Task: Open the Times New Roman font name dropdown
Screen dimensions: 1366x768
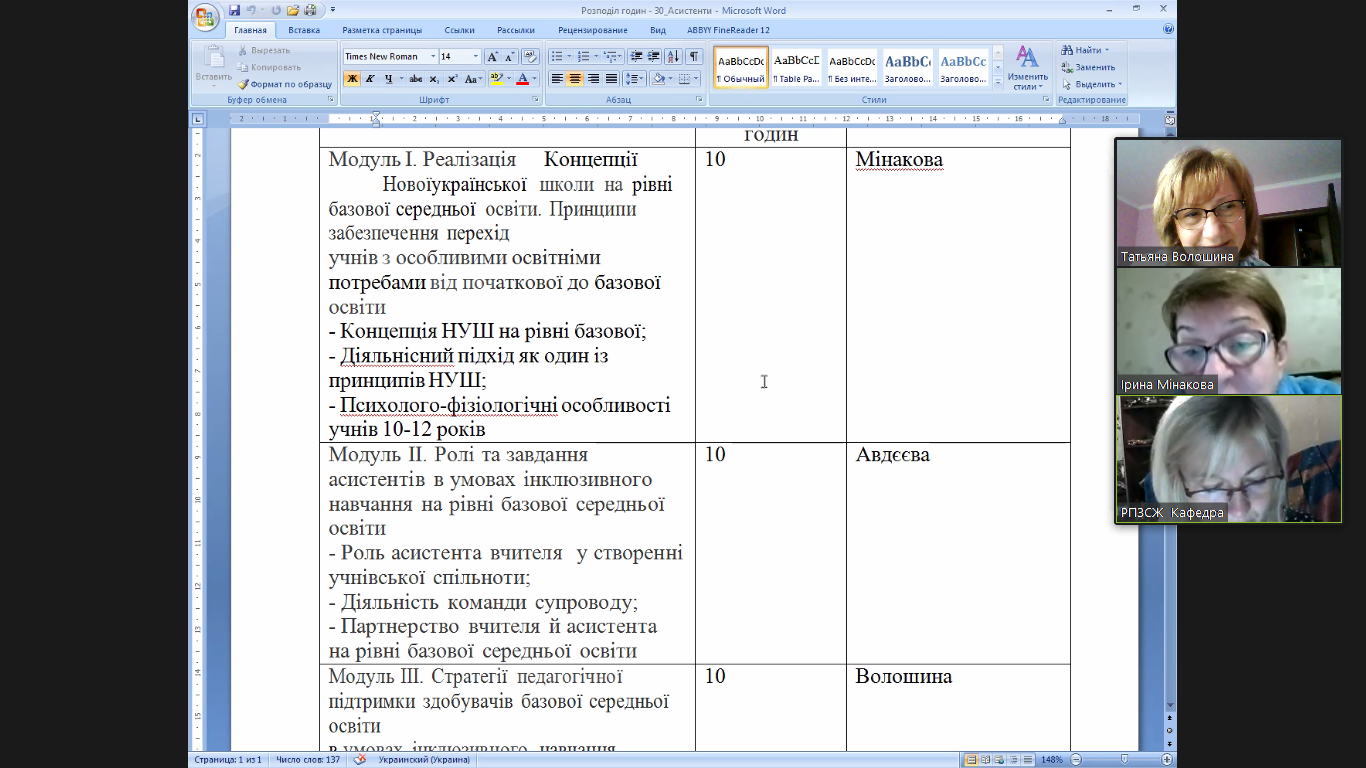Action: pos(433,57)
